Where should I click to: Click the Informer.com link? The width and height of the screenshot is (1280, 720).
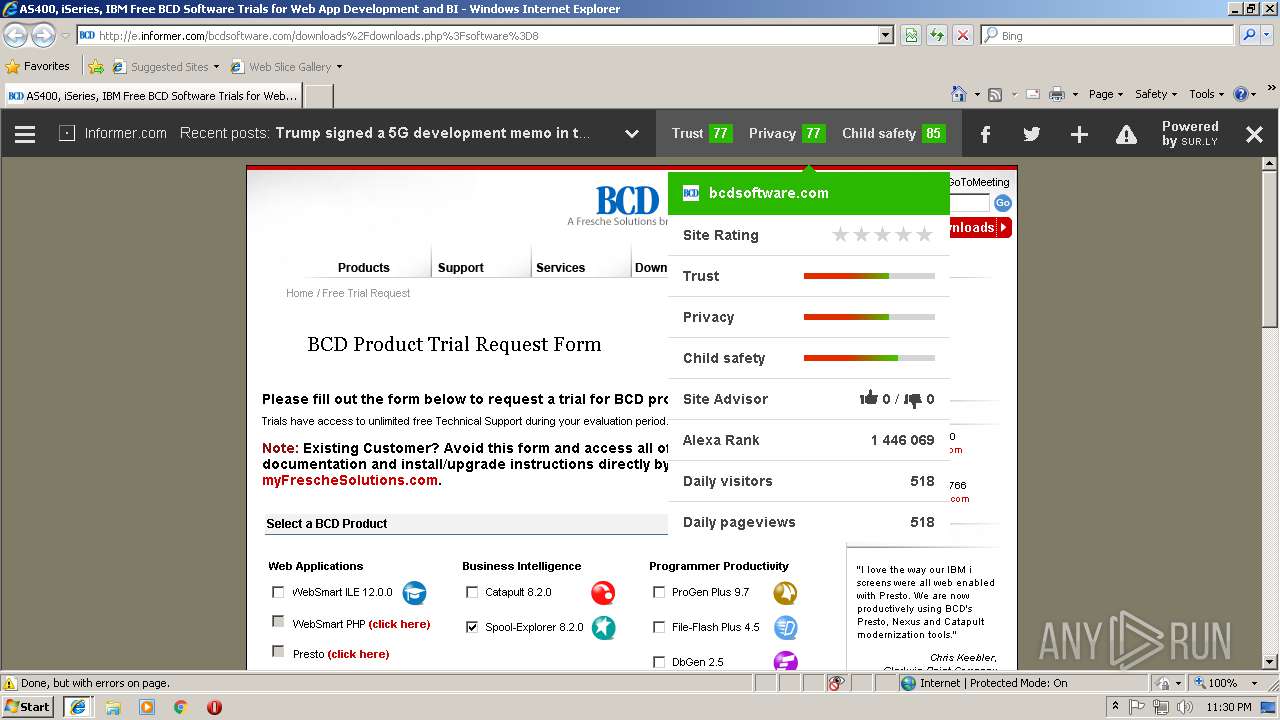point(126,133)
